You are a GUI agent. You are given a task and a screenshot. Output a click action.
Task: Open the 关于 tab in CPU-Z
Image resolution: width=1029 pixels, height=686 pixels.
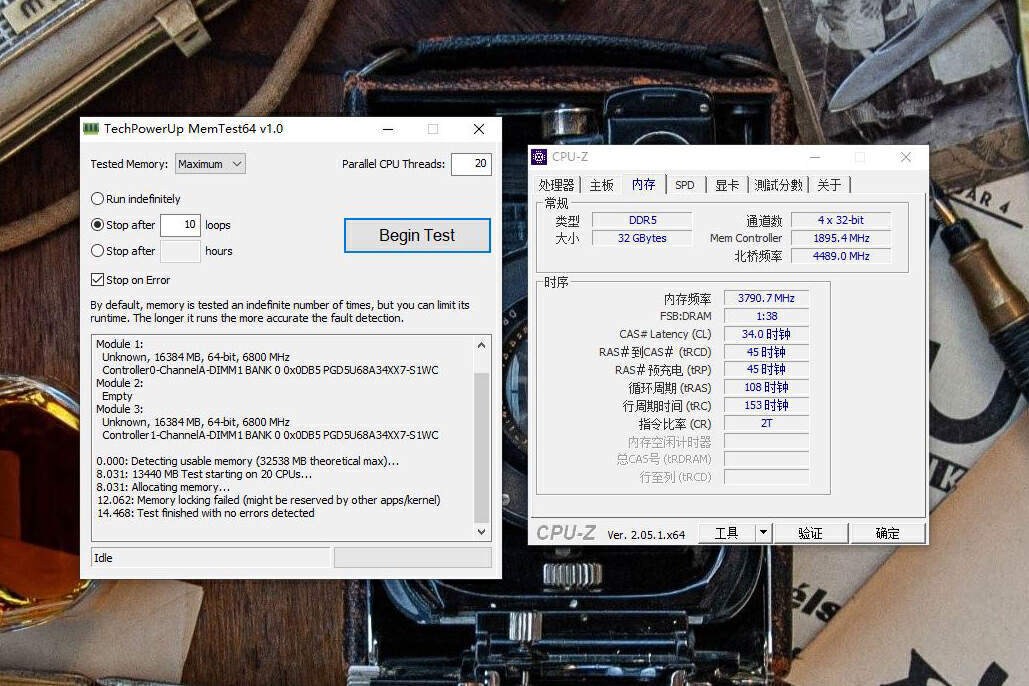coord(829,185)
